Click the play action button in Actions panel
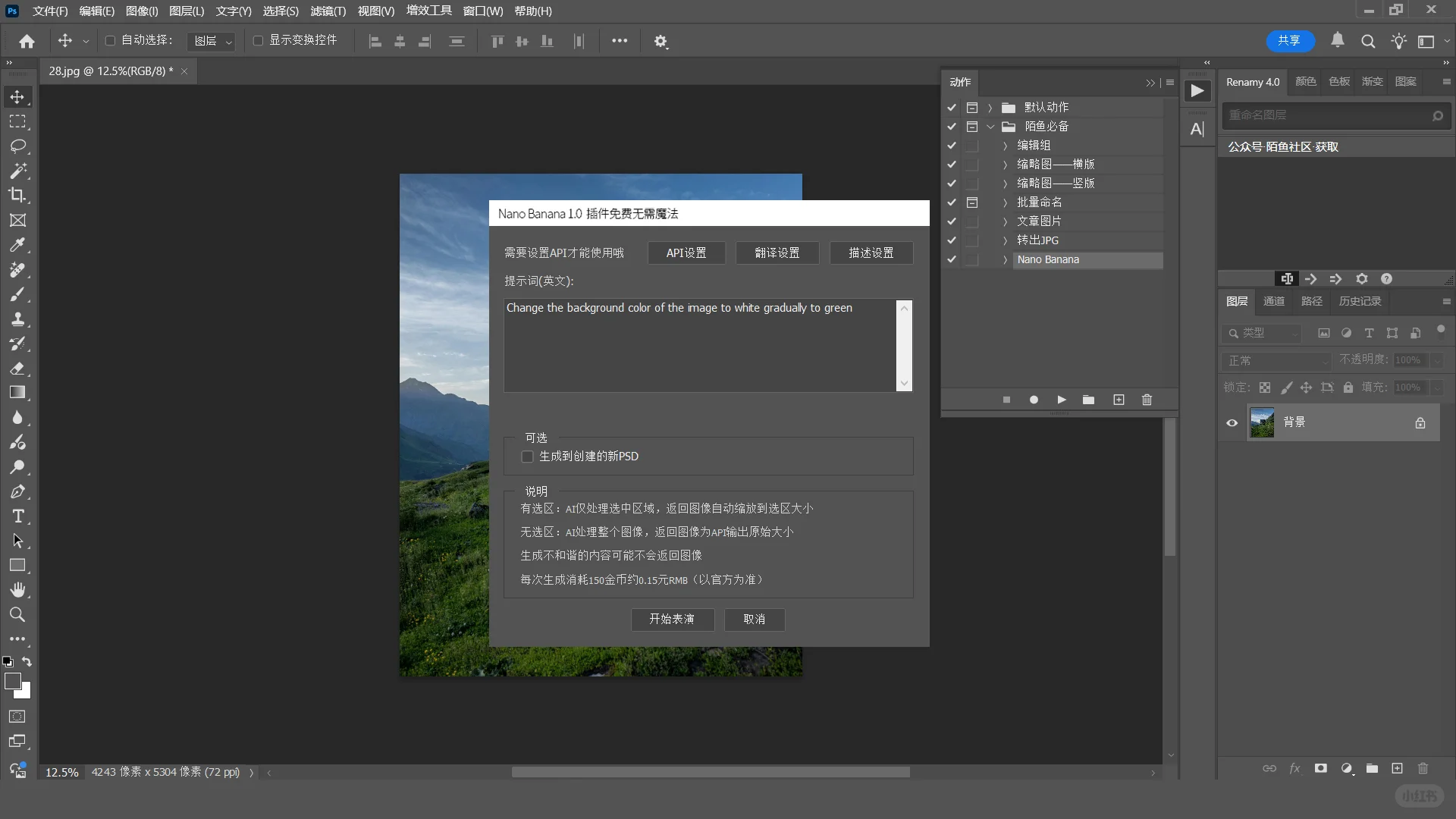The width and height of the screenshot is (1456, 819). [x=1062, y=400]
